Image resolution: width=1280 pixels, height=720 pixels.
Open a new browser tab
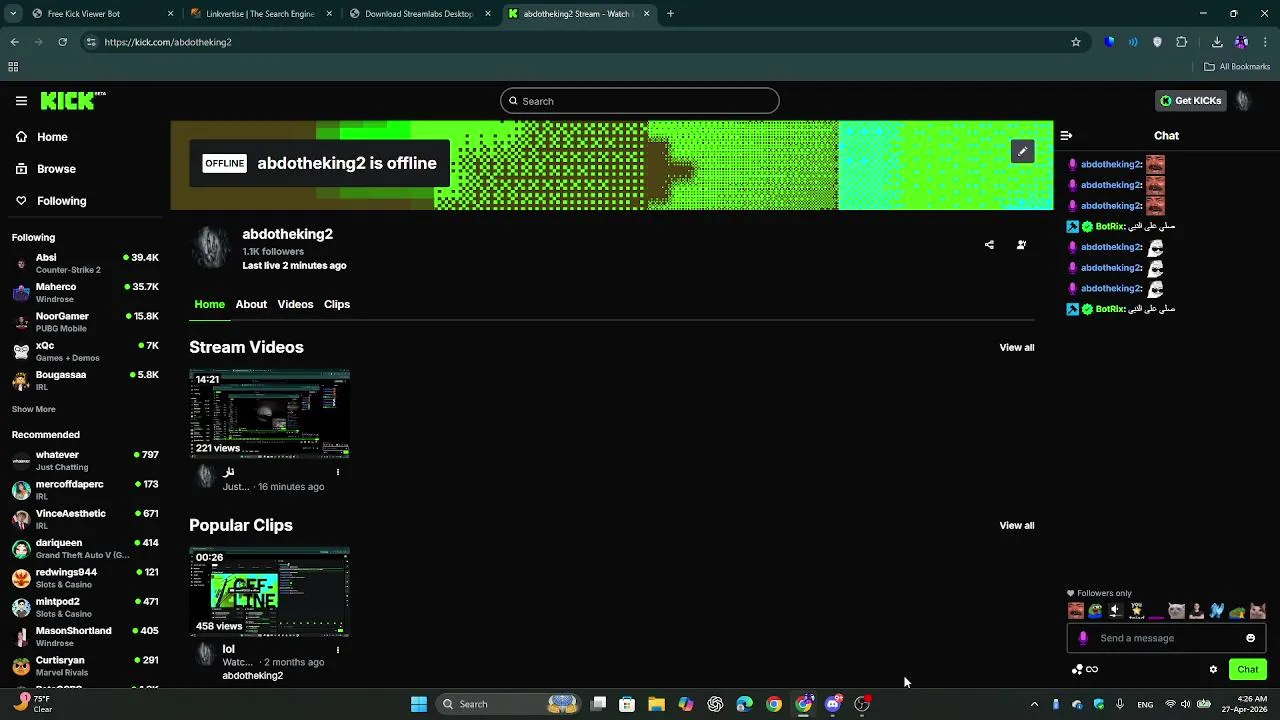670,14
